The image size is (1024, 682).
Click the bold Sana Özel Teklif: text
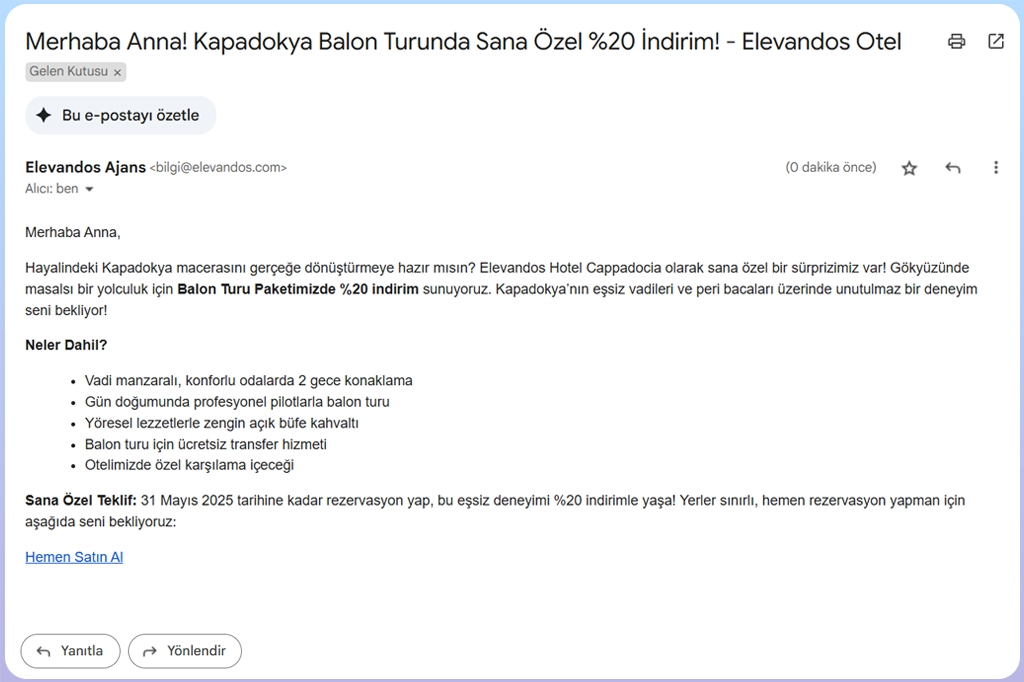pyautogui.click(x=81, y=500)
